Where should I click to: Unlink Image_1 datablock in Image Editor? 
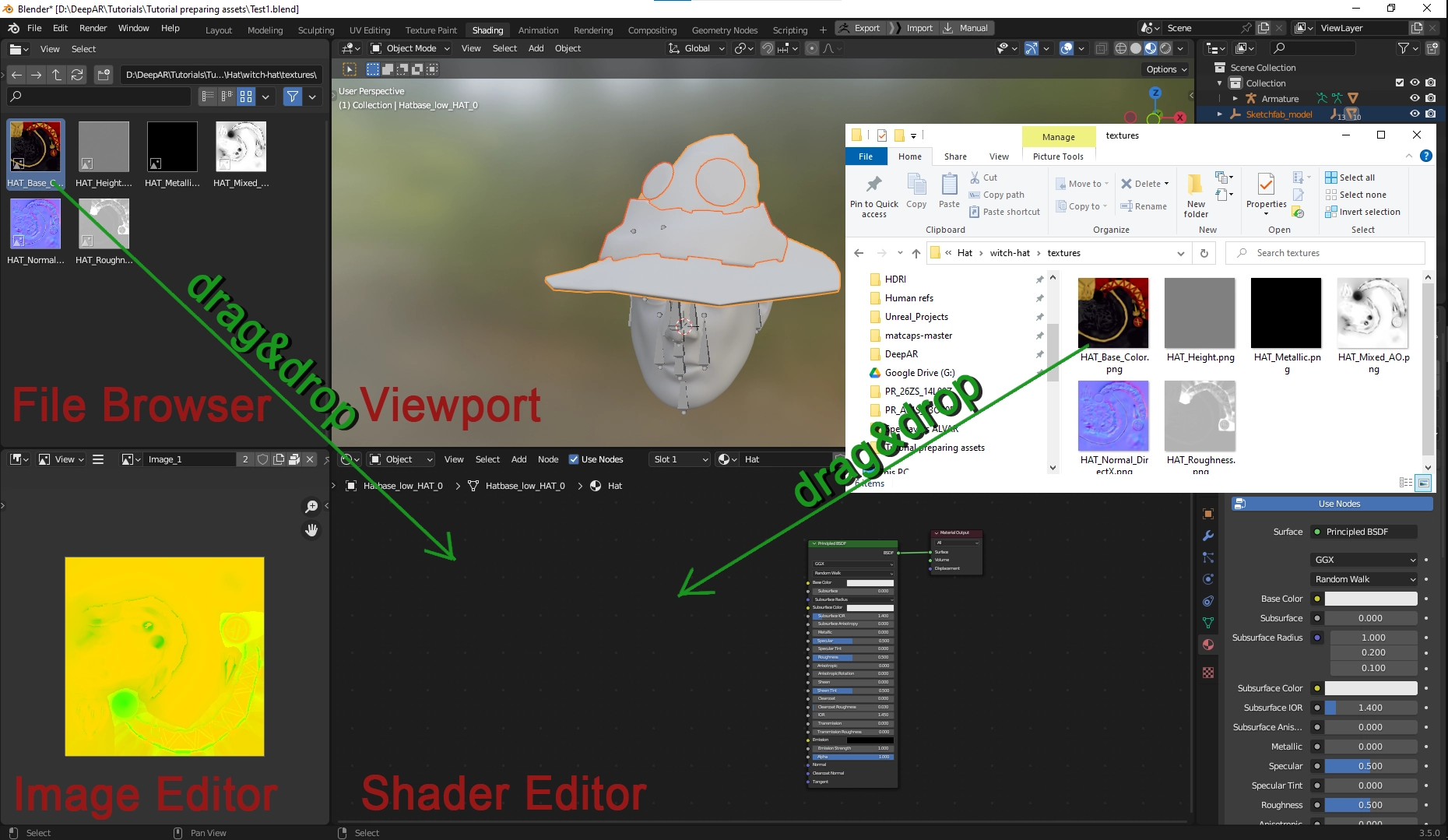tap(310, 459)
